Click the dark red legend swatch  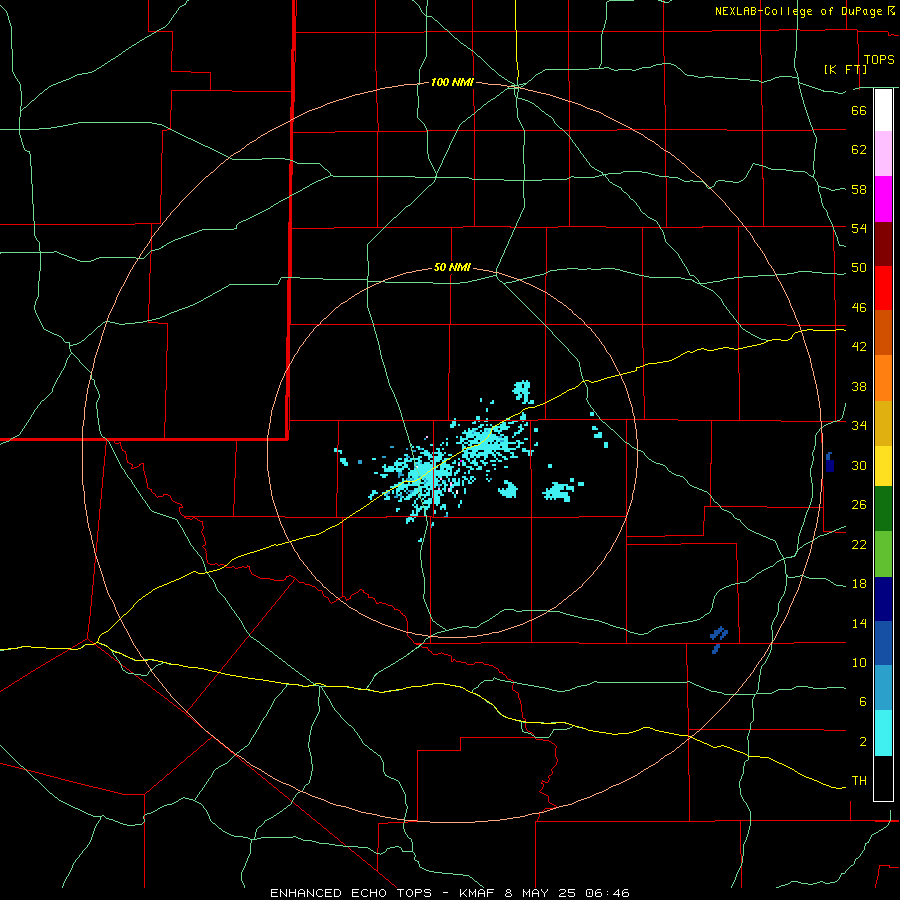pos(883,244)
